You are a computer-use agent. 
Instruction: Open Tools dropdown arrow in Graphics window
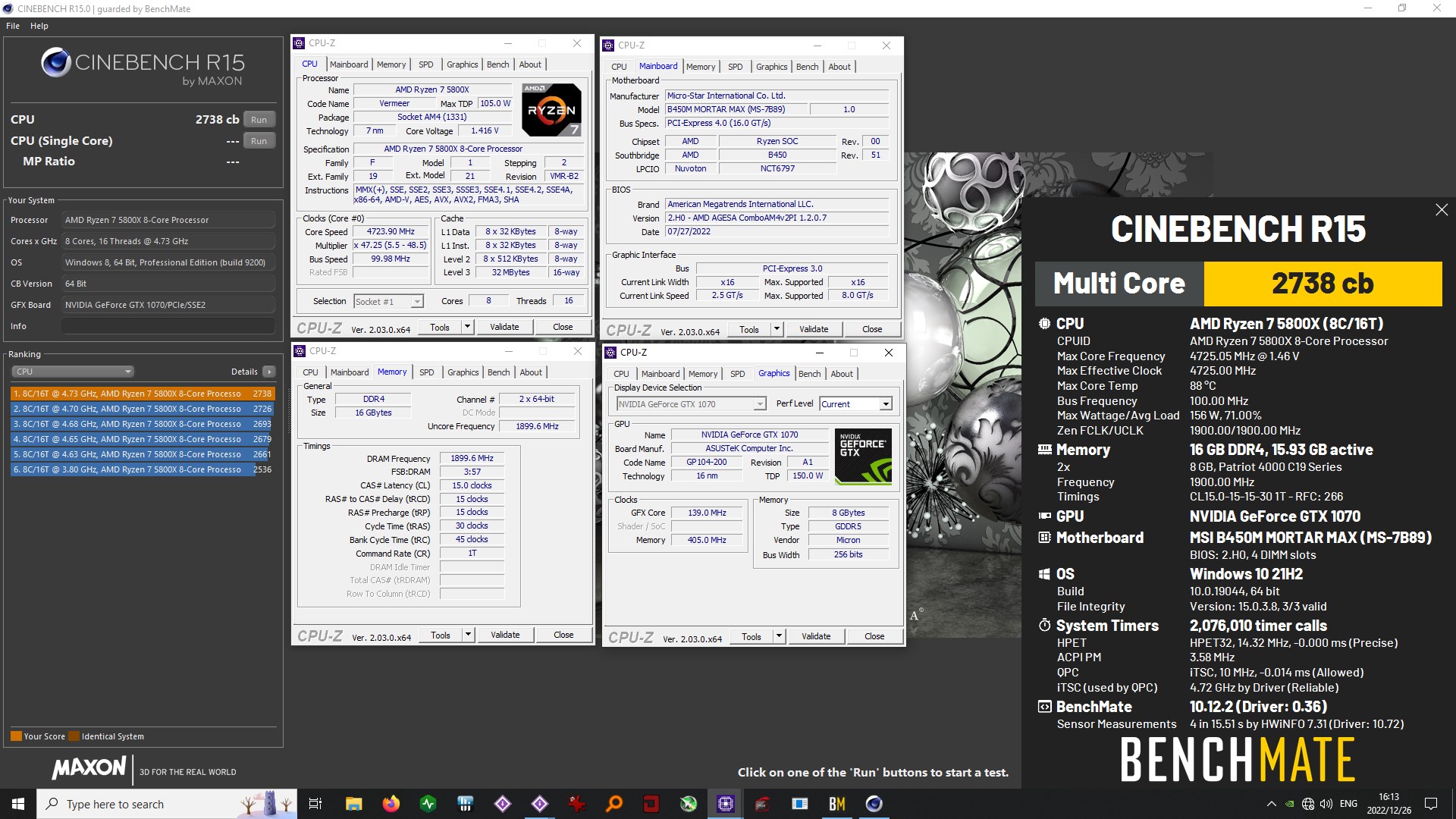pos(779,636)
